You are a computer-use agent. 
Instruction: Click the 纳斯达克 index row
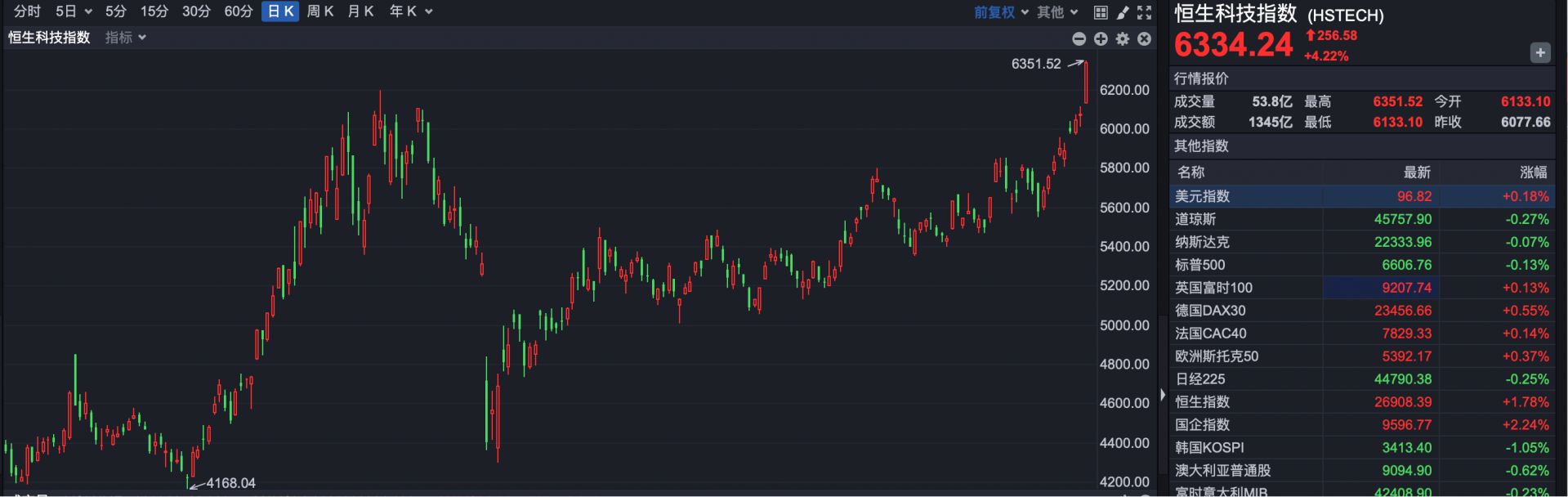pos(1202,242)
